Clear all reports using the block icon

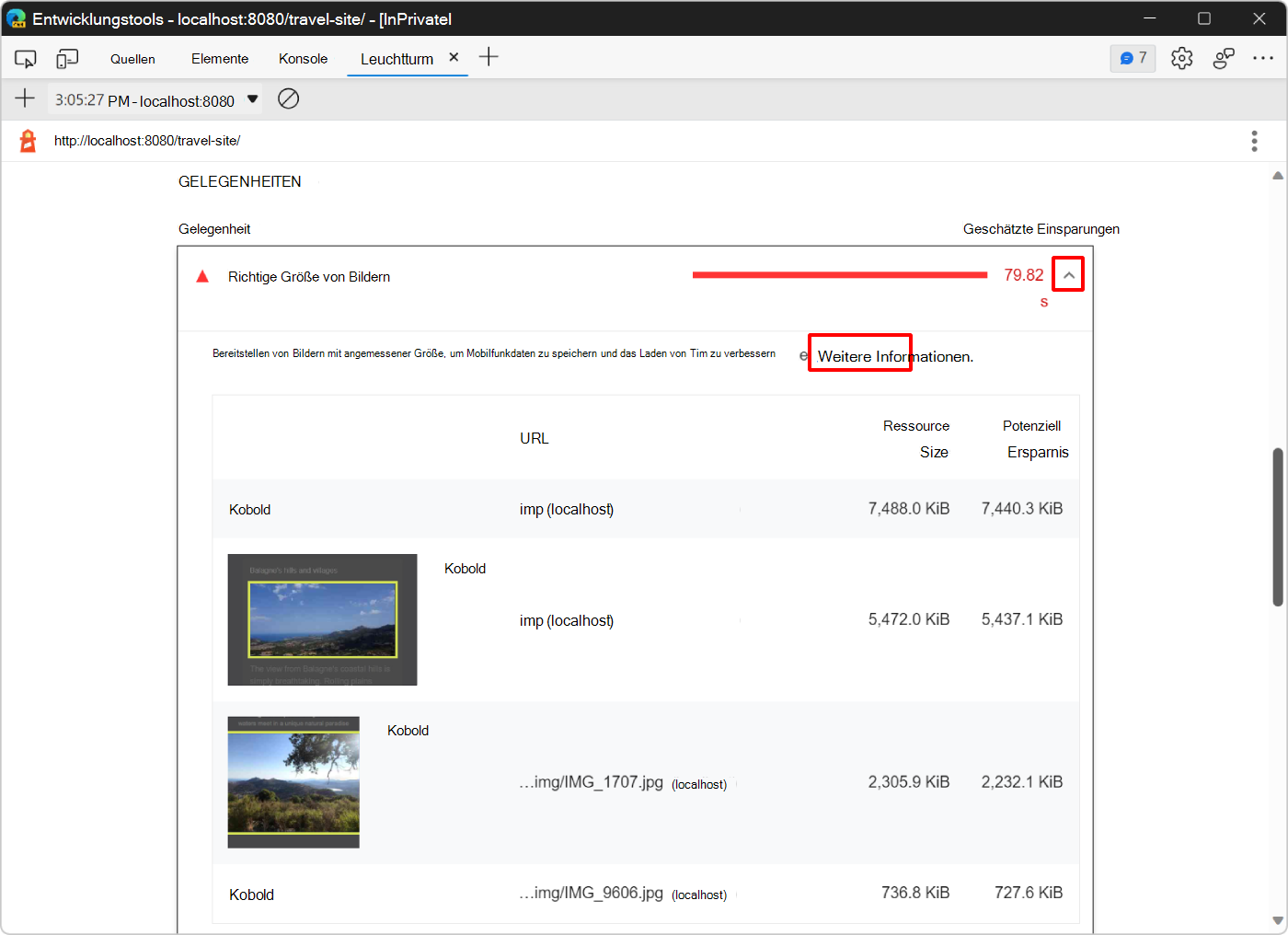click(288, 98)
